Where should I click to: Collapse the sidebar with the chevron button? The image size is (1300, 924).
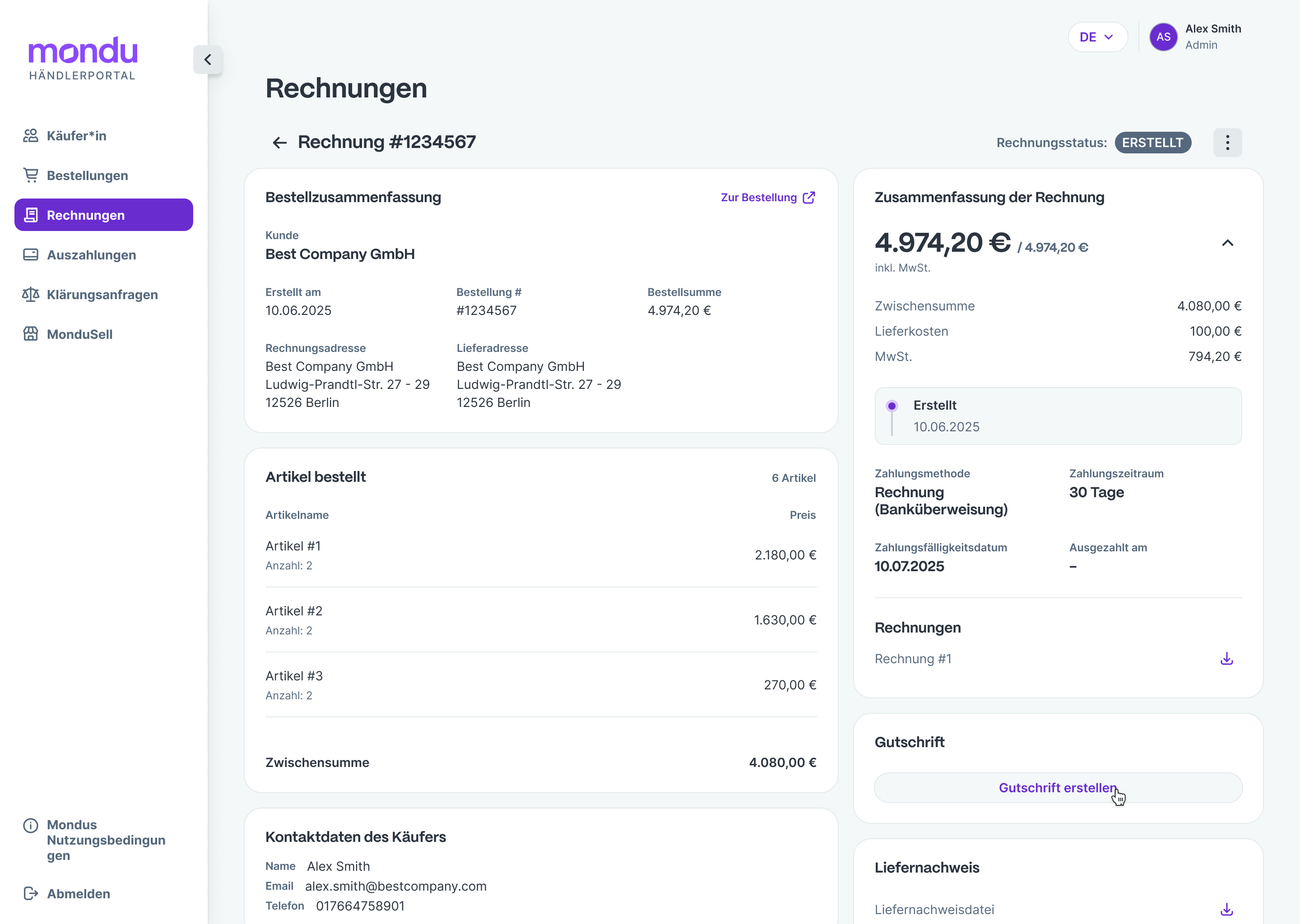coord(208,60)
